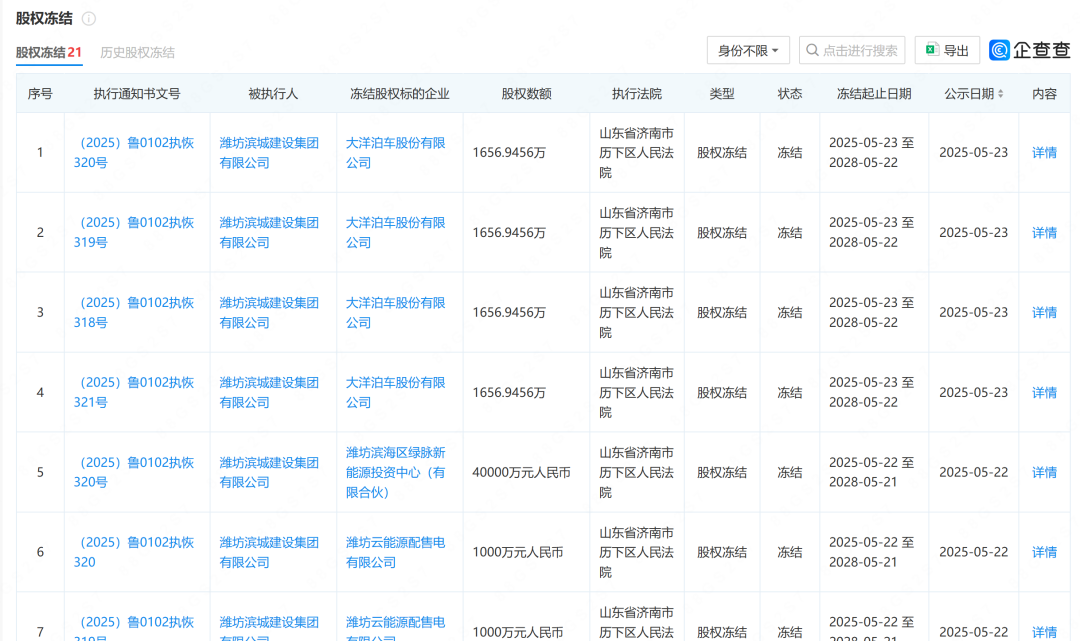View 详情 for row 2
The width and height of the screenshot is (1080, 641).
tap(1044, 233)
